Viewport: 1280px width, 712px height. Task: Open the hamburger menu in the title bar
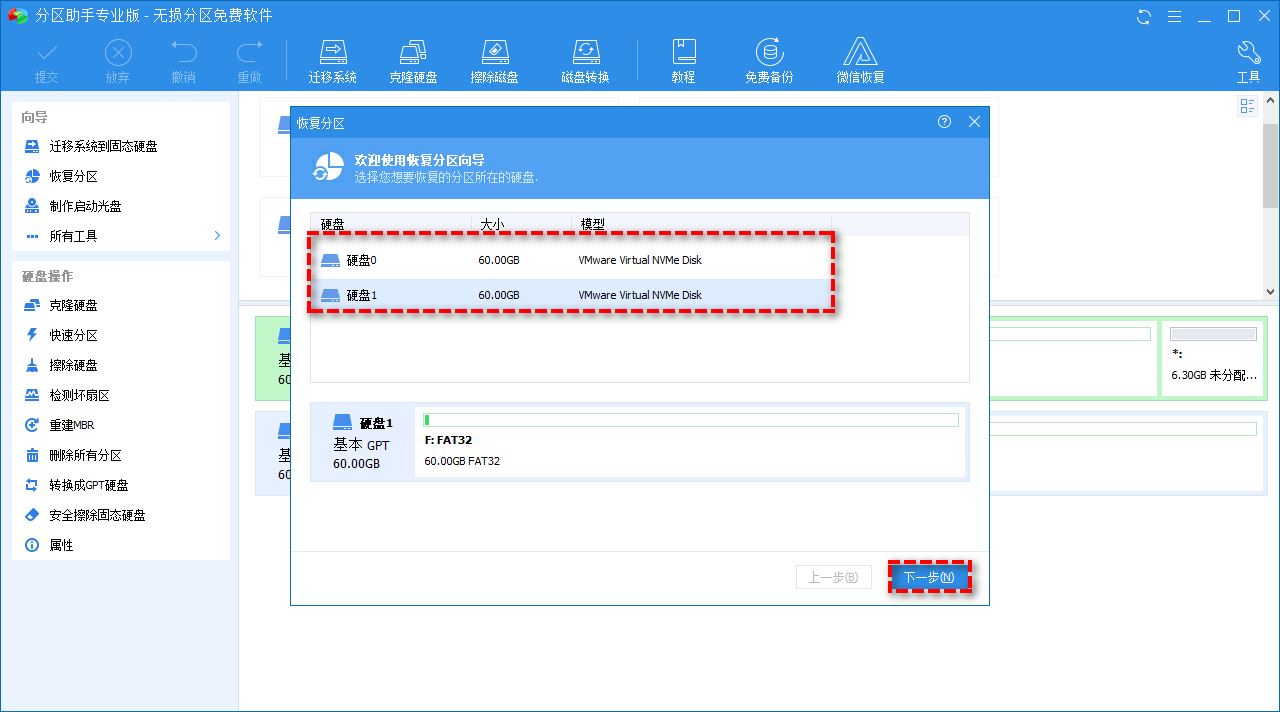click(1173, 16)
